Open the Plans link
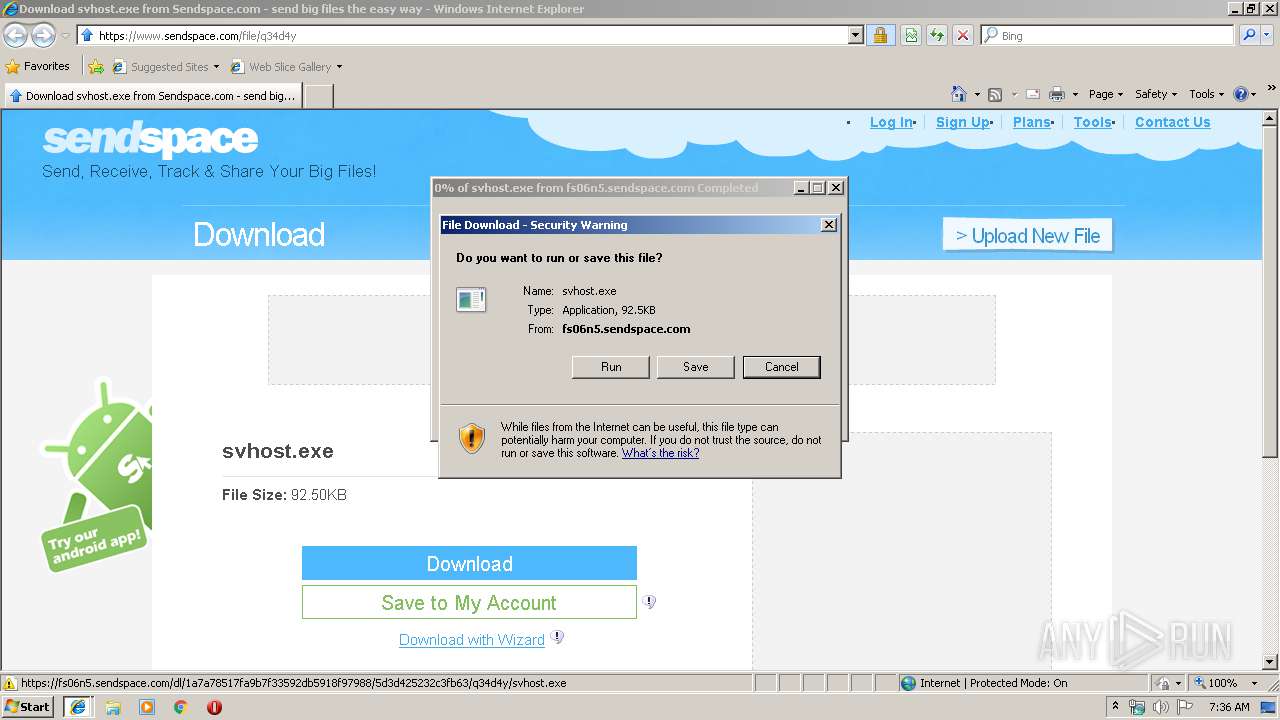Viewport: 1280px width, 720px height. (x=1032, y=122)
